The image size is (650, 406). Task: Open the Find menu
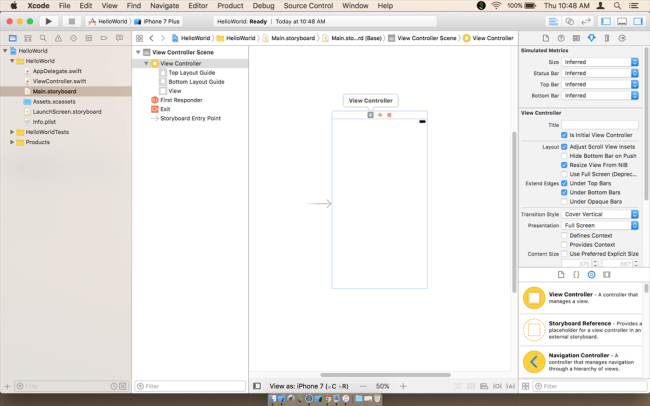click(133, 6)
